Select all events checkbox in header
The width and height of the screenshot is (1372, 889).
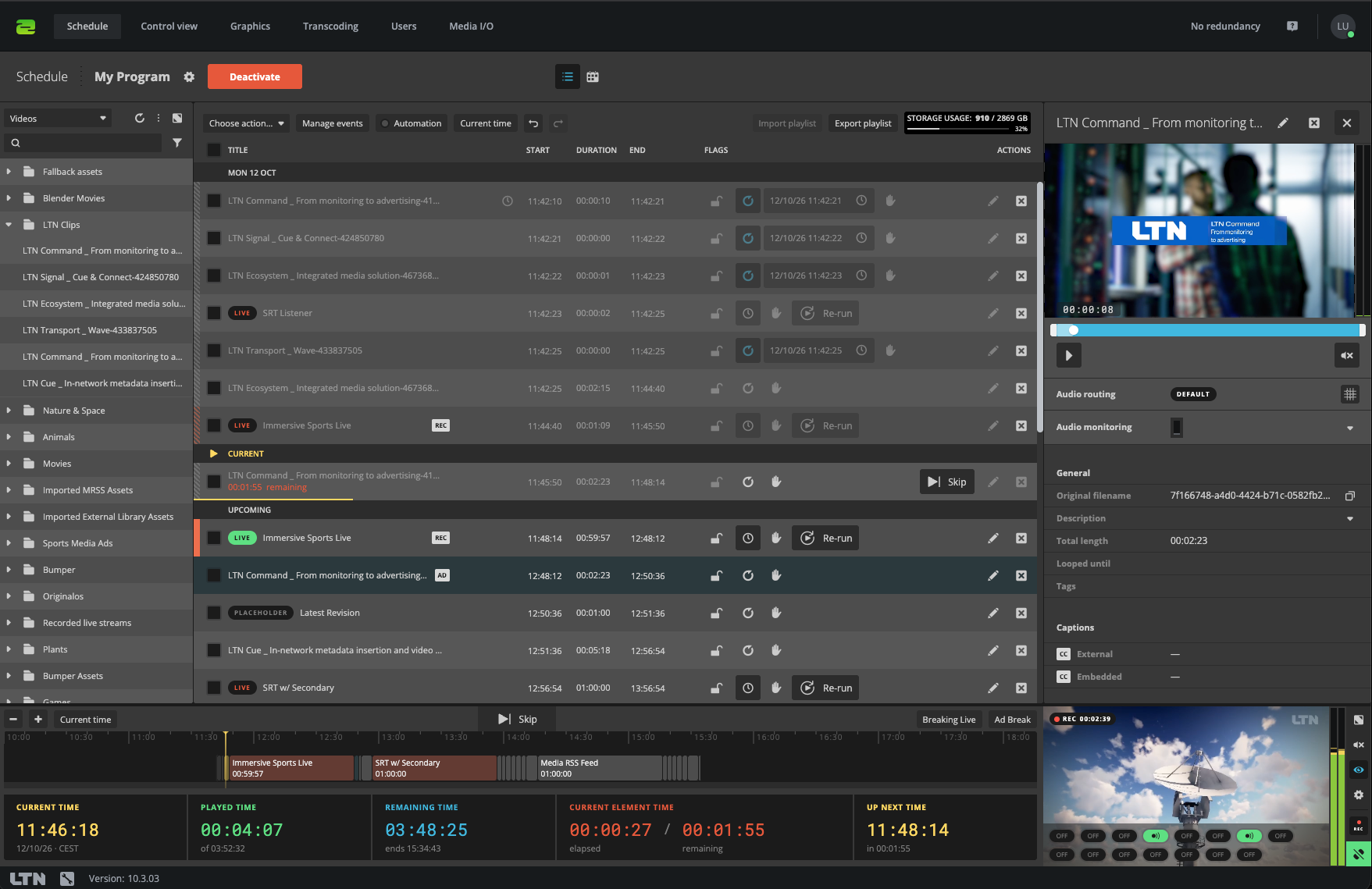213,150
